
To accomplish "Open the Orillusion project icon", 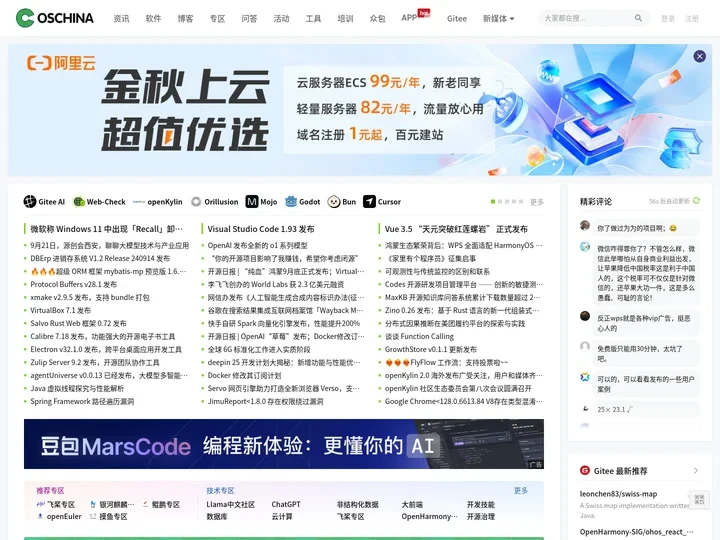I will tap(196, 202).
